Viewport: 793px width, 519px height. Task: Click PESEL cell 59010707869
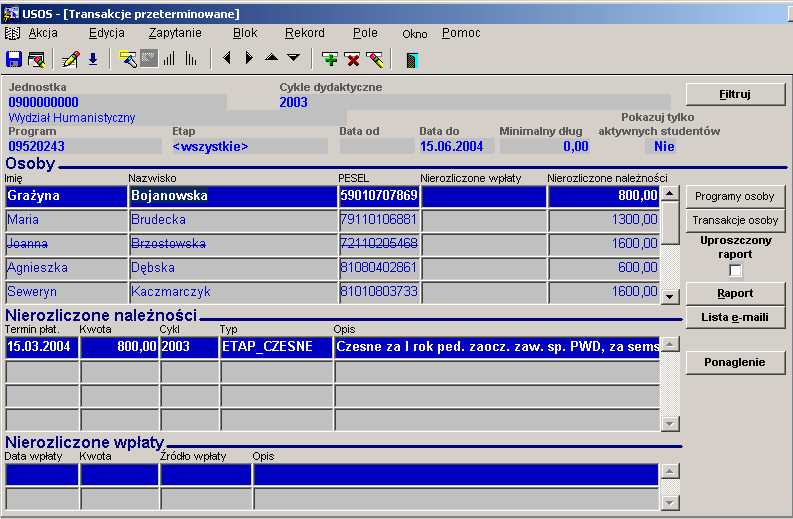click(x=379, y=195)
